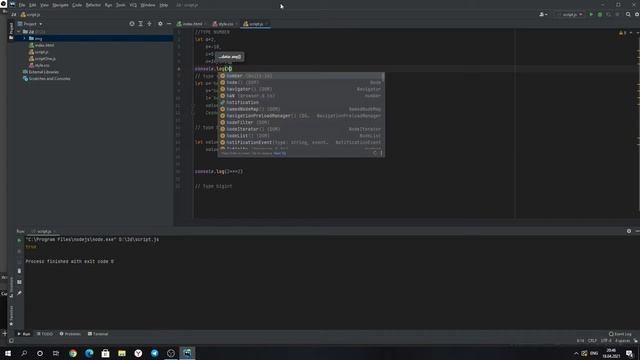Open the Code menu

77,5
